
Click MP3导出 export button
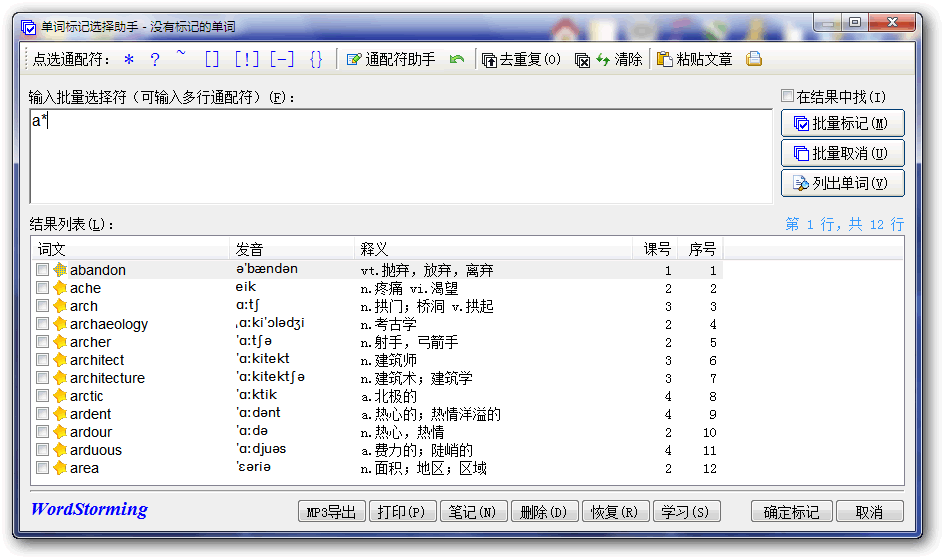point(331,512)
